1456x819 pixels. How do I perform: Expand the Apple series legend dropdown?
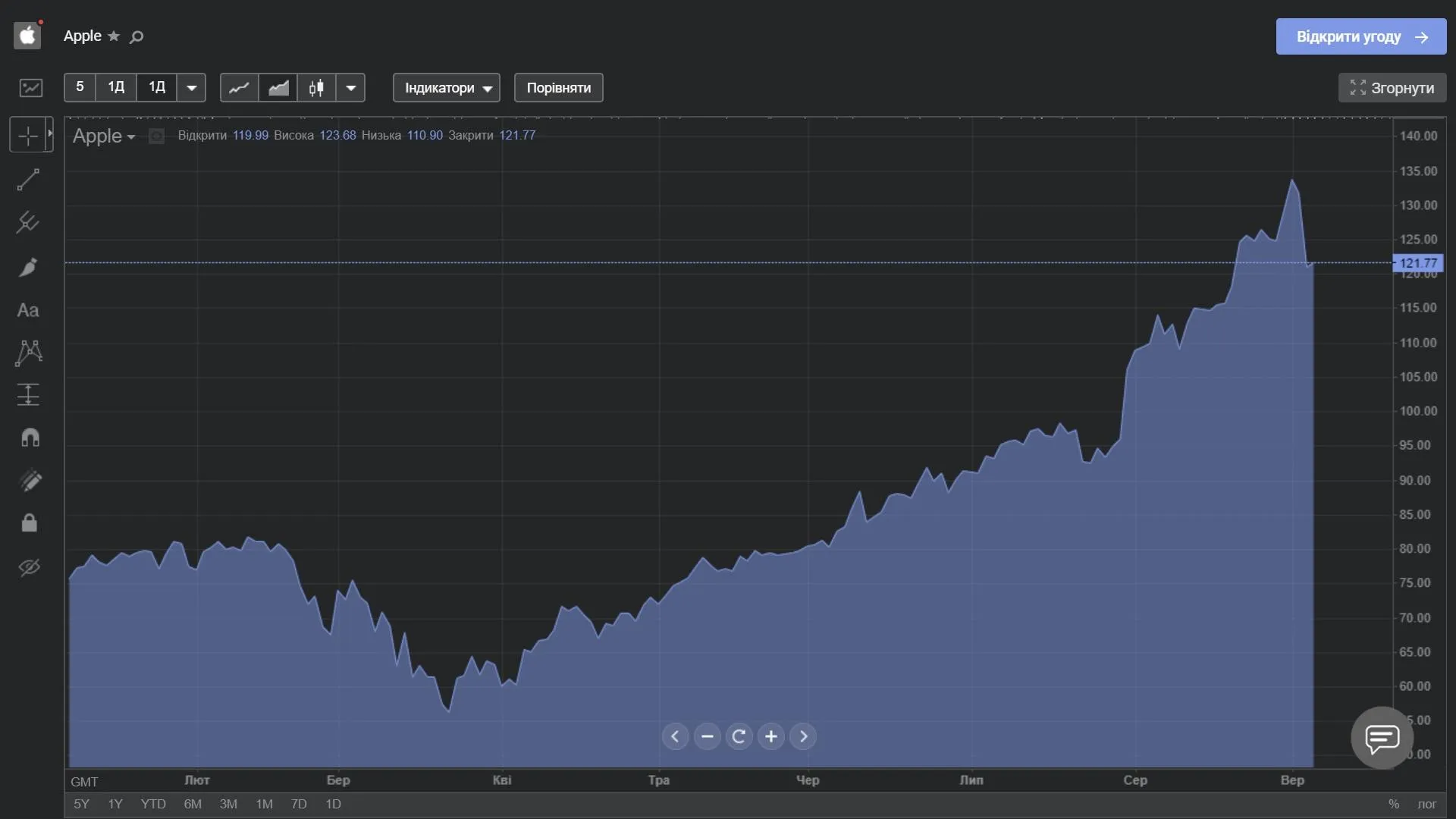click(131, 136)
